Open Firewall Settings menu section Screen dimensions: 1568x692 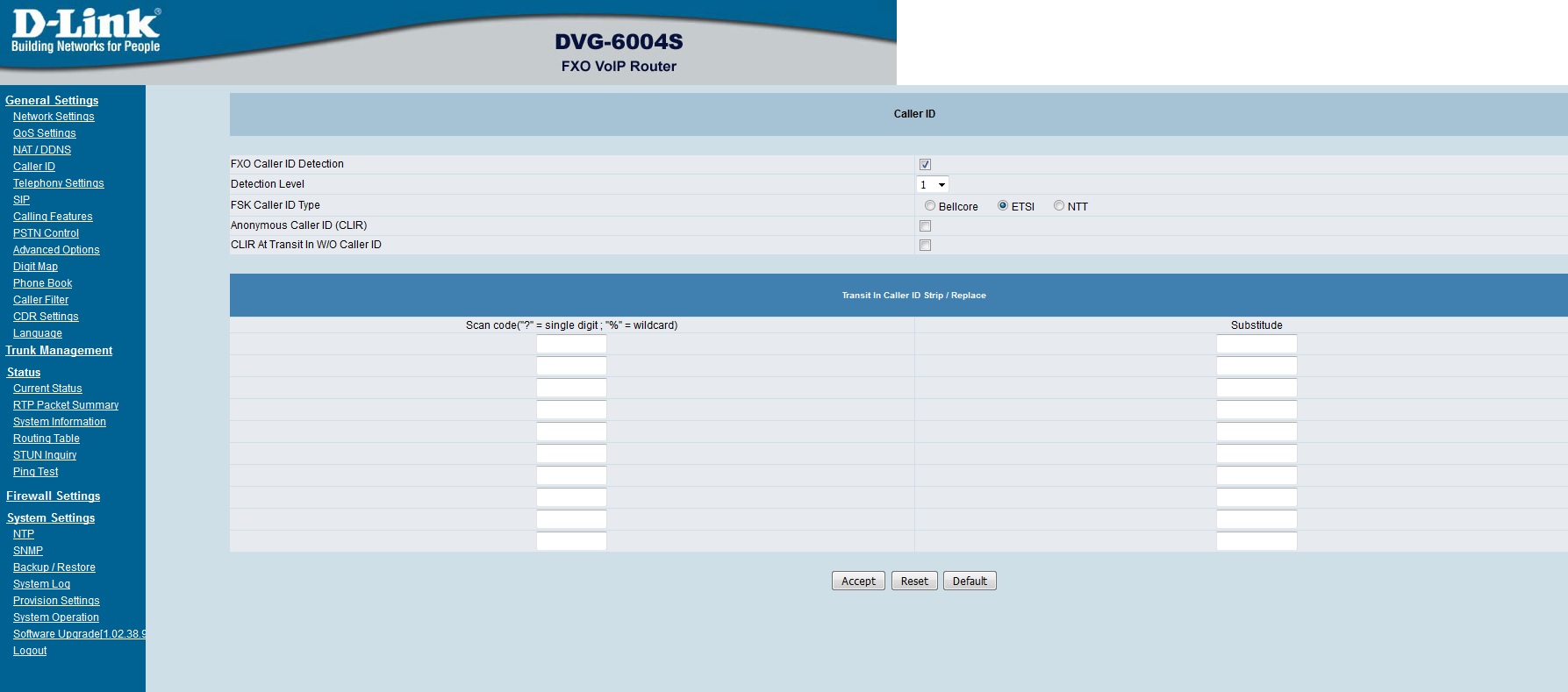[54, 496]
